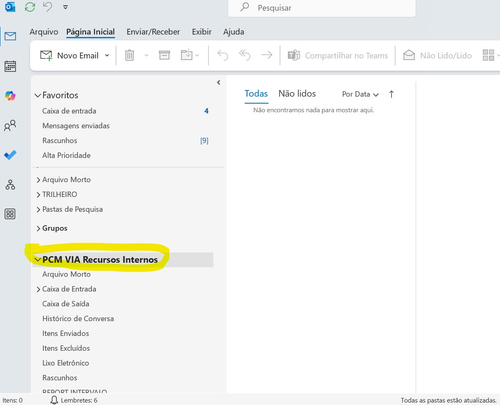Click the Undo arrow in quick access
This screenshot has height=405, width=500.
click(x=48, y=6)
